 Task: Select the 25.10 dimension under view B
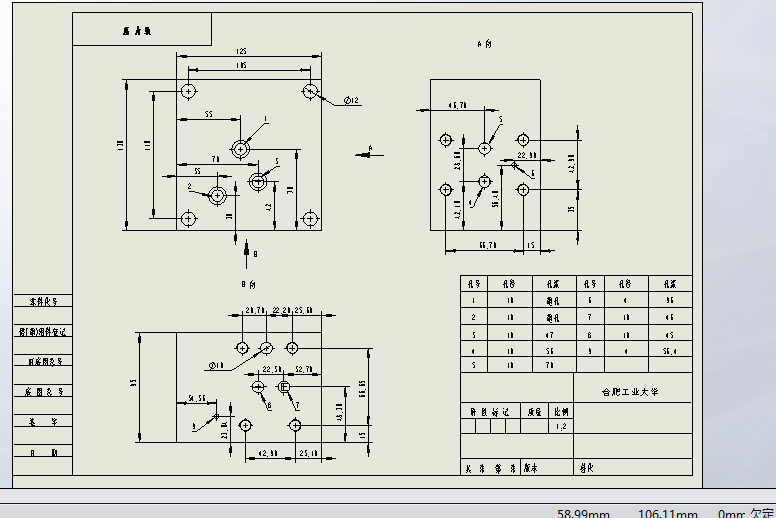(308, 453)
